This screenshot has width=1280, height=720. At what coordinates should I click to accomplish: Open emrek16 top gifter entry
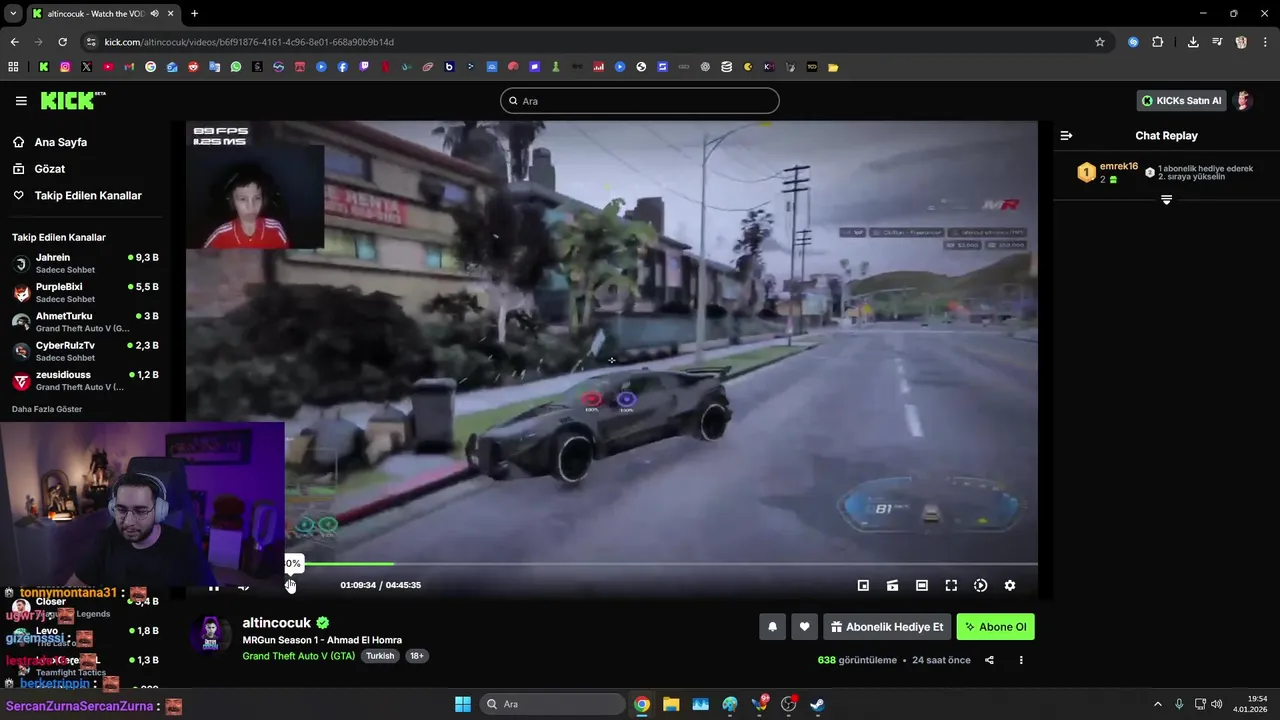pyautogui.click(x=1108, y=172)
